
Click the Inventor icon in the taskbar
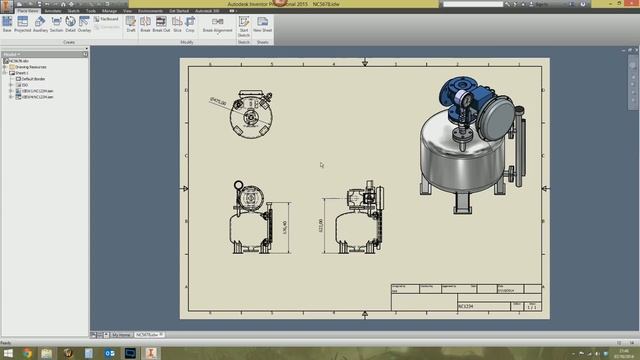pos(151,353)
